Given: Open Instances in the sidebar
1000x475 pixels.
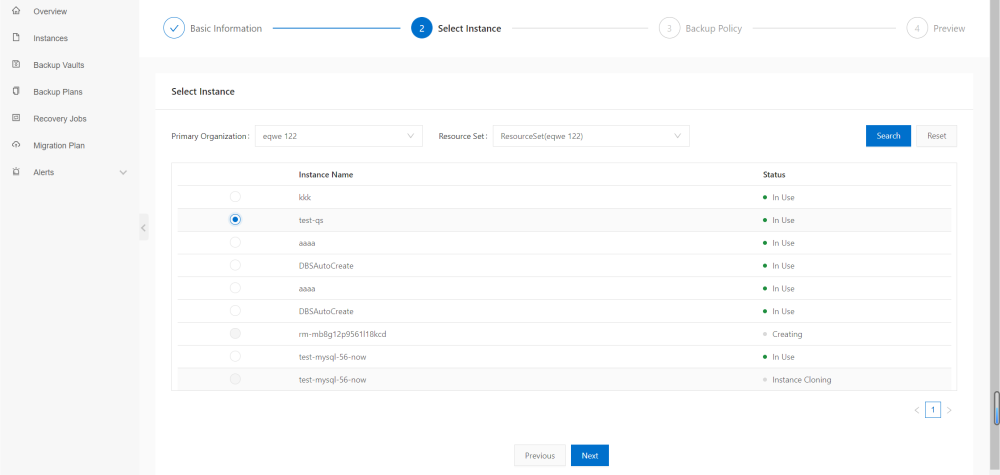Looking at the screenshot, I should click(x=50, y=38).
